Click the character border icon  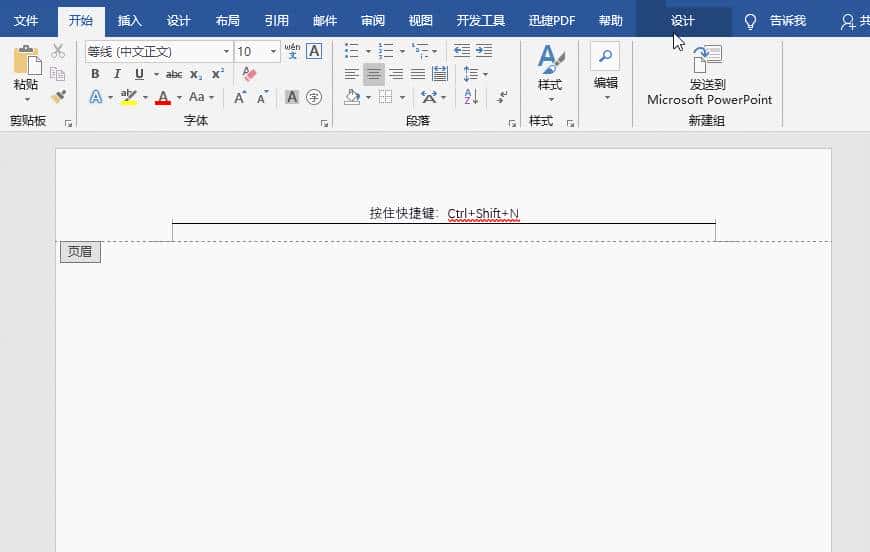pyautogui.click(x=314, y=51)
